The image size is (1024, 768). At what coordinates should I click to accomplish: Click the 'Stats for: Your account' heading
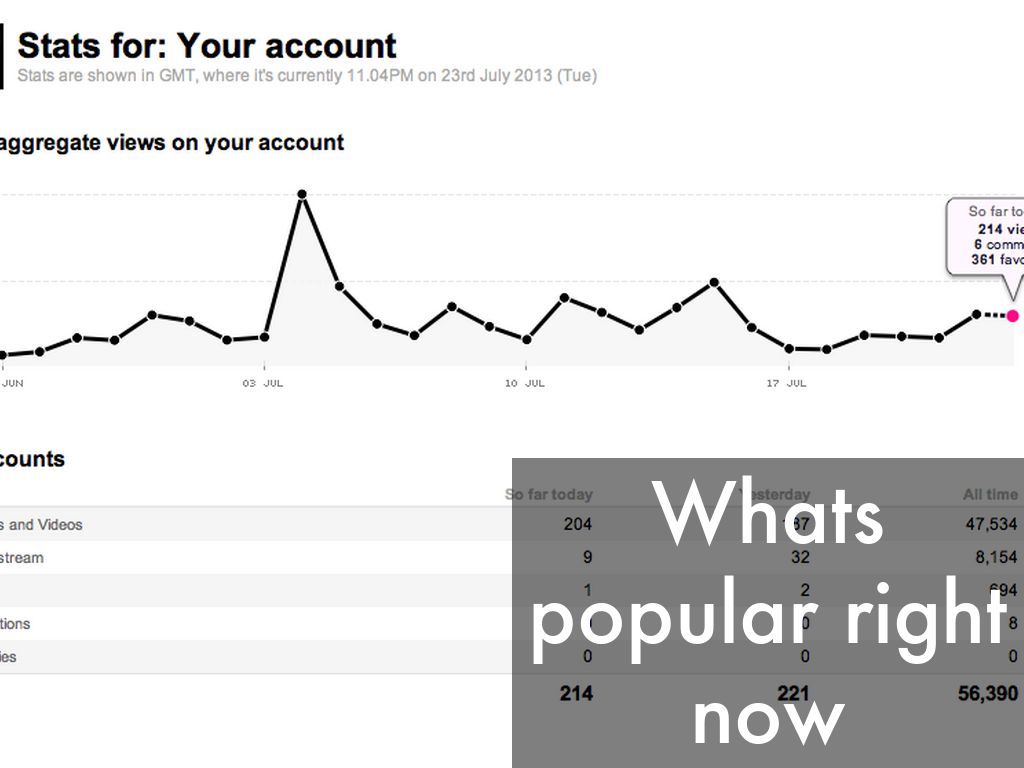click(207, 46)
